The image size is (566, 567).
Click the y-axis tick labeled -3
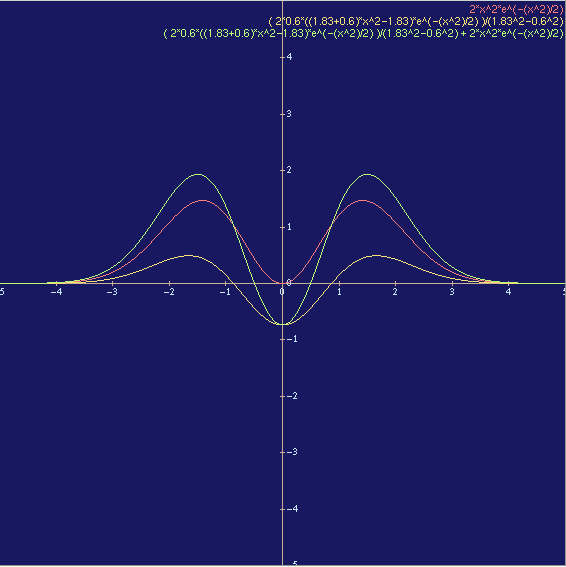(291, 452)
